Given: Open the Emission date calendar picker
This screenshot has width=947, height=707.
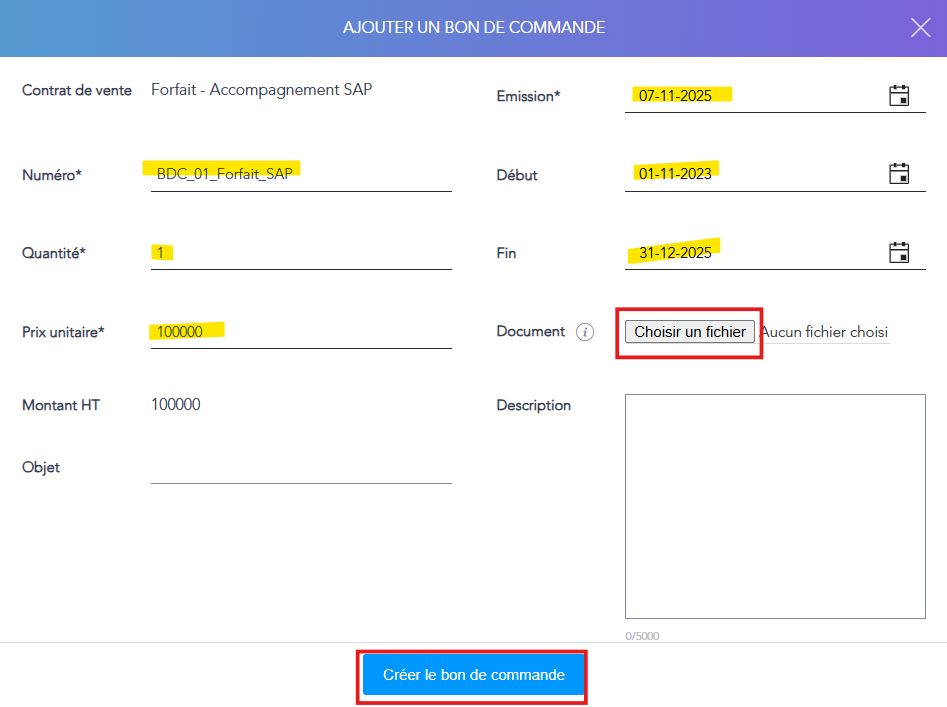Looking at the screenshot, I should (x=898, y=95).
